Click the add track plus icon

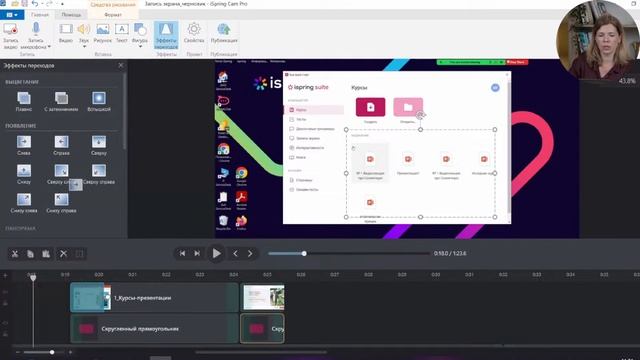[x=5, y=276]
